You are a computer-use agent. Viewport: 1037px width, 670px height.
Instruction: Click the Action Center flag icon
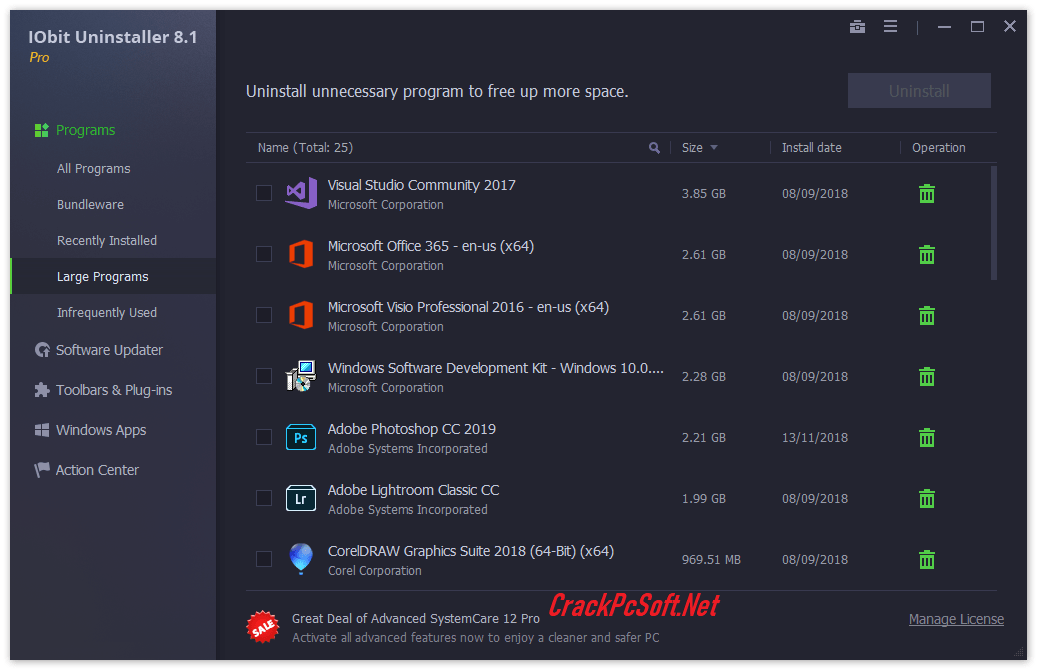click(x=42, y=470)
